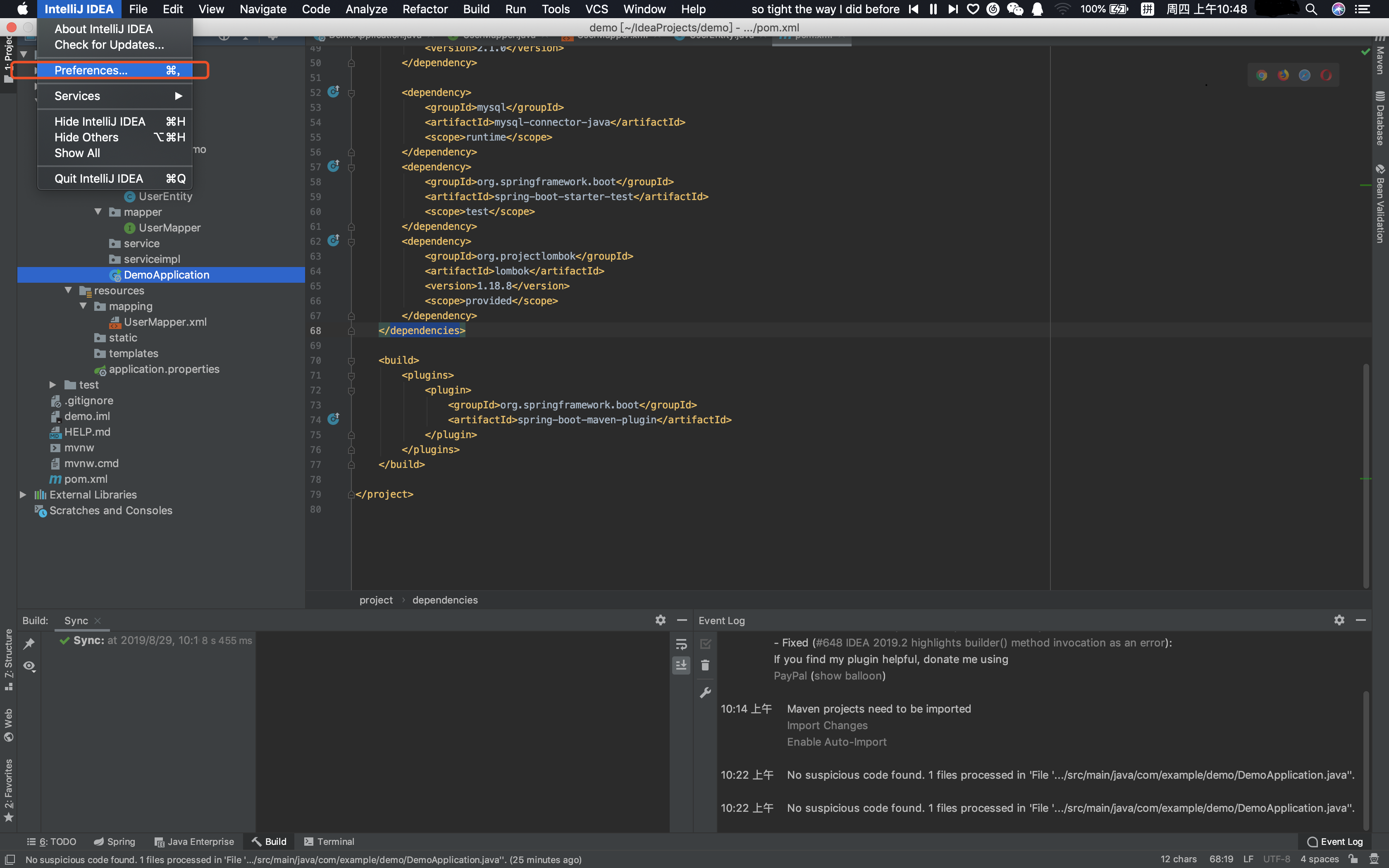This screenshot has height=868, width=1389.
Task: Click the Build panel gear settings icon
Action: pos(661,620)
